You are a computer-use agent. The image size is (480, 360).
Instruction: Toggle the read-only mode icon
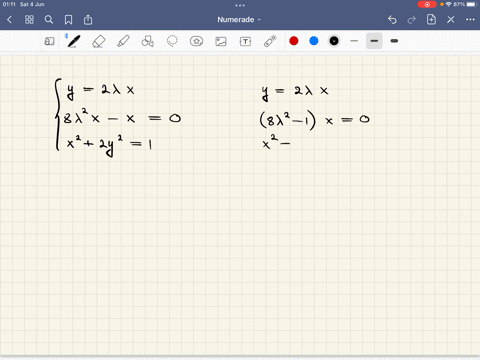[x=49, y=41]
